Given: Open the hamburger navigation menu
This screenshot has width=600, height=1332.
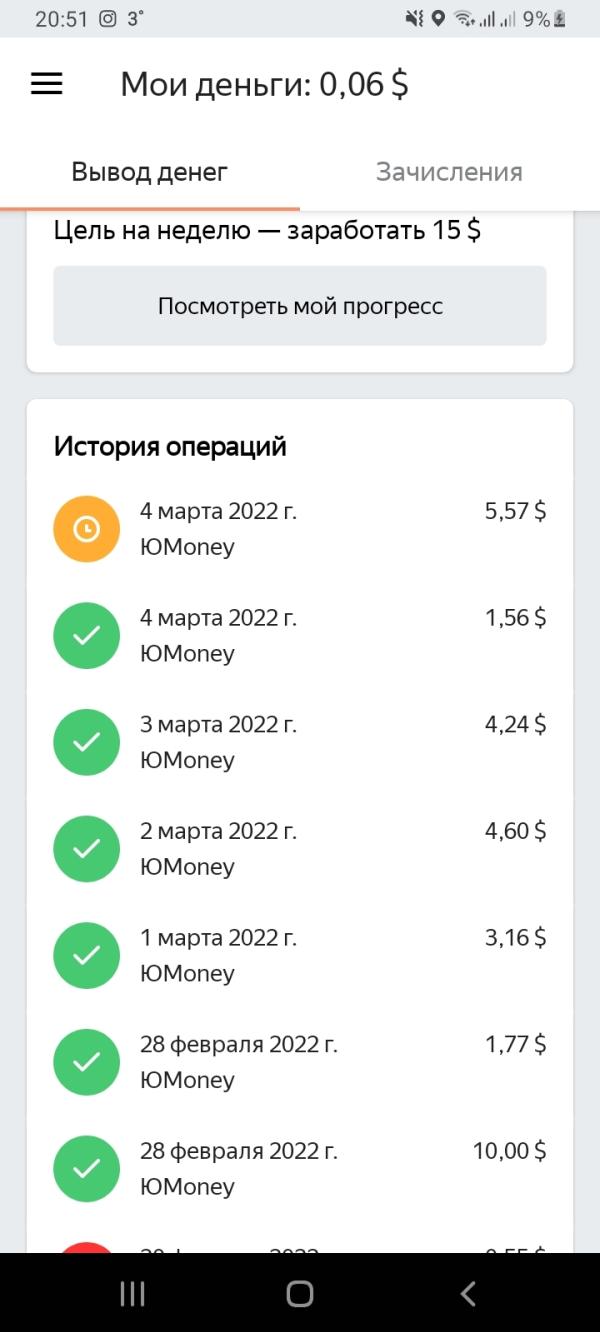Looking at the screenshot, I should point(47,84).
